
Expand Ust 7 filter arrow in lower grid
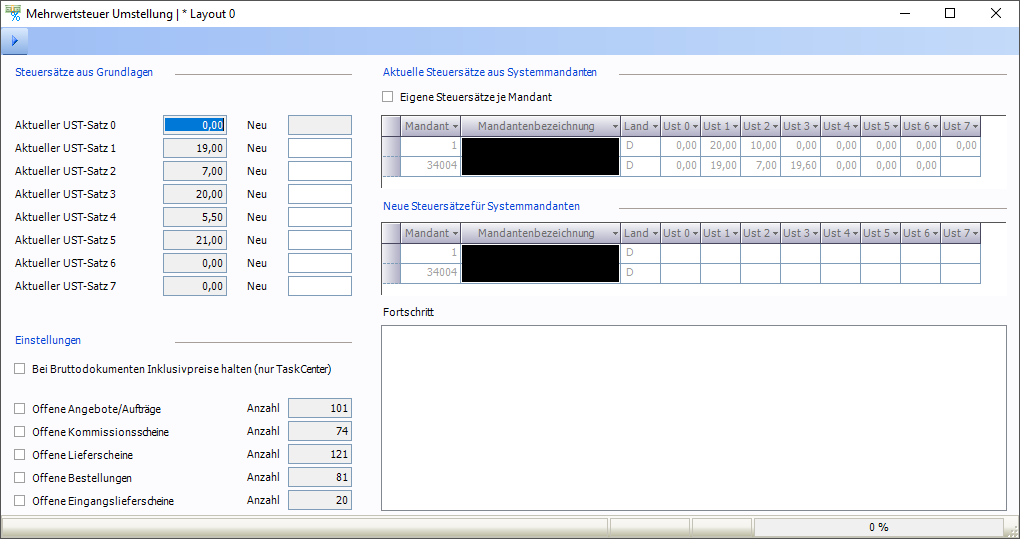974,234
